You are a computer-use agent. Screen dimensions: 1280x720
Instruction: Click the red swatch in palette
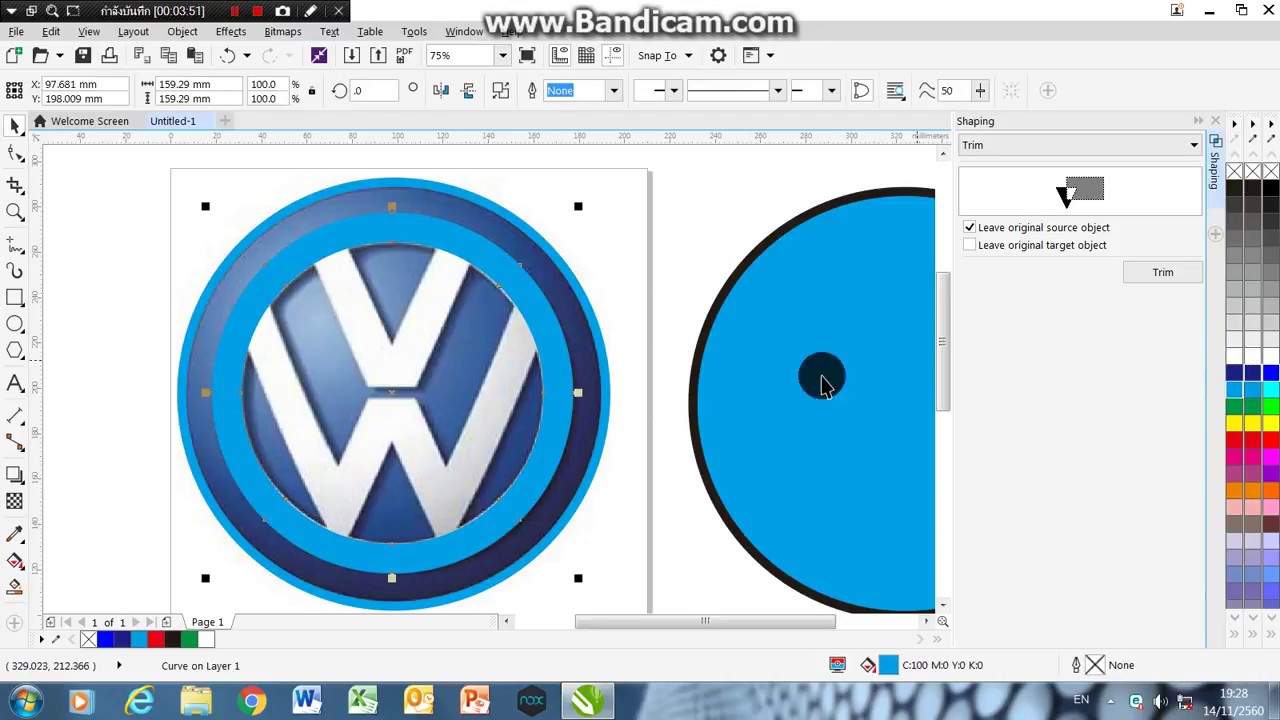pyautogui.click(x=1234, y=441)
